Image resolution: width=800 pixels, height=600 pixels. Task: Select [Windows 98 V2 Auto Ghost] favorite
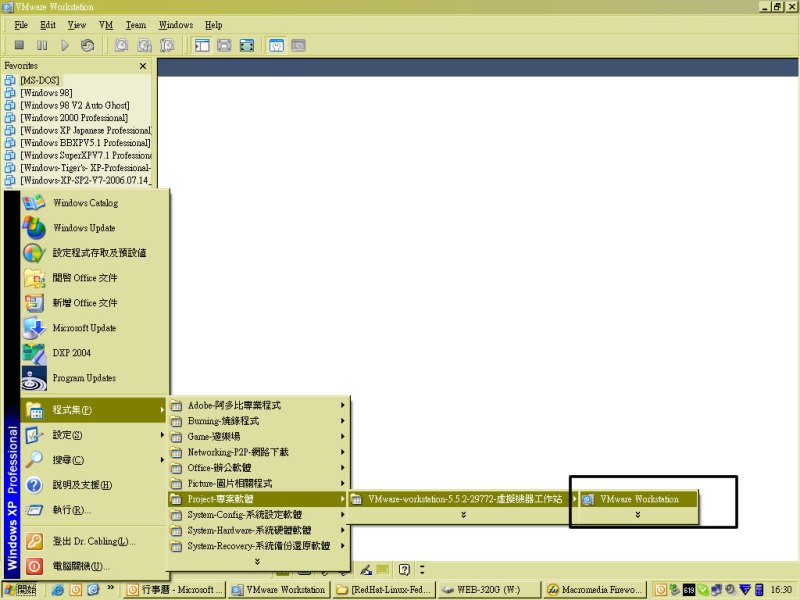click(74, 105)
